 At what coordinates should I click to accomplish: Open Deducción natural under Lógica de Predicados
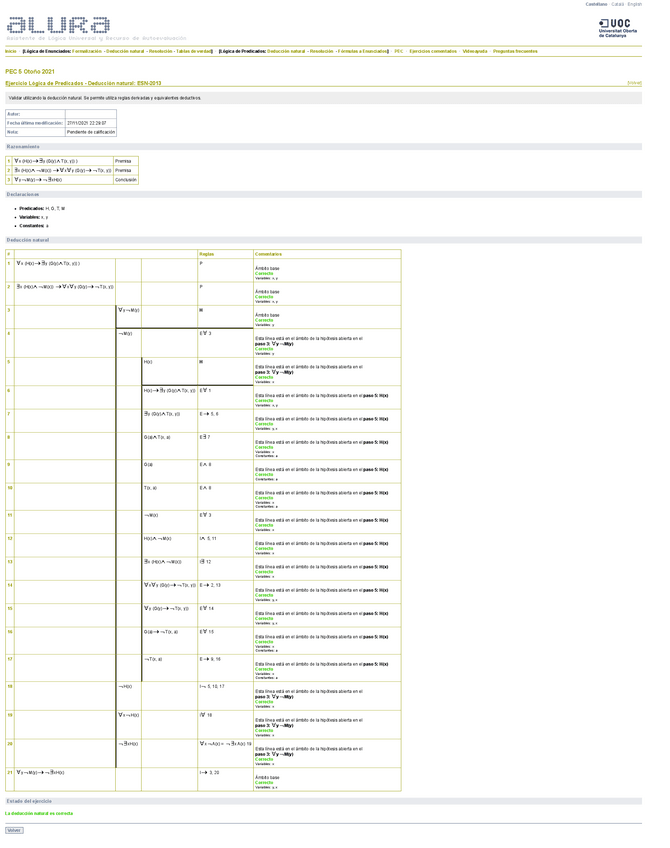(x=286, y=51)
